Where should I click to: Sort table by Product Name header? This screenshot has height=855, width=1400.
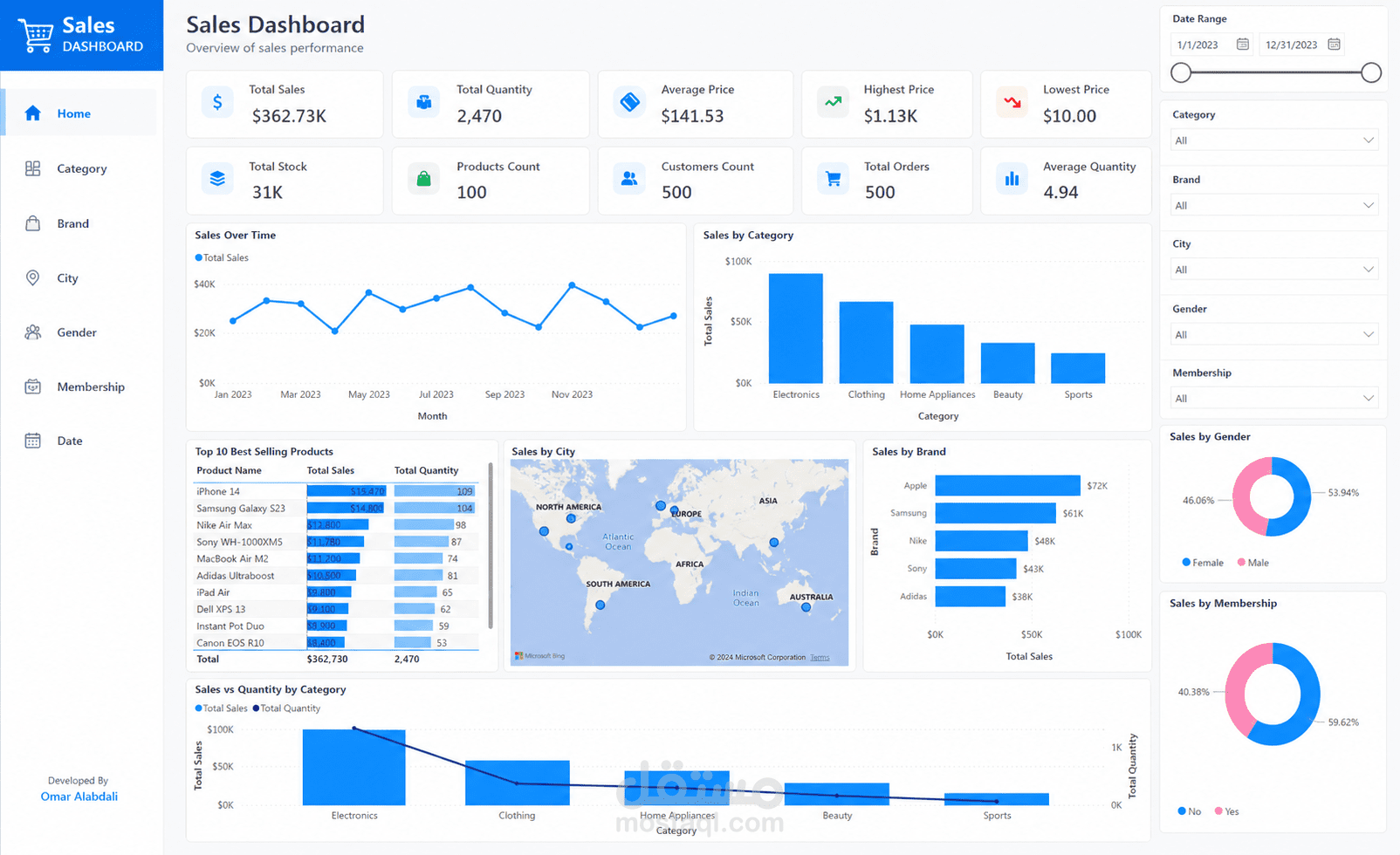[x=229, y=470]
